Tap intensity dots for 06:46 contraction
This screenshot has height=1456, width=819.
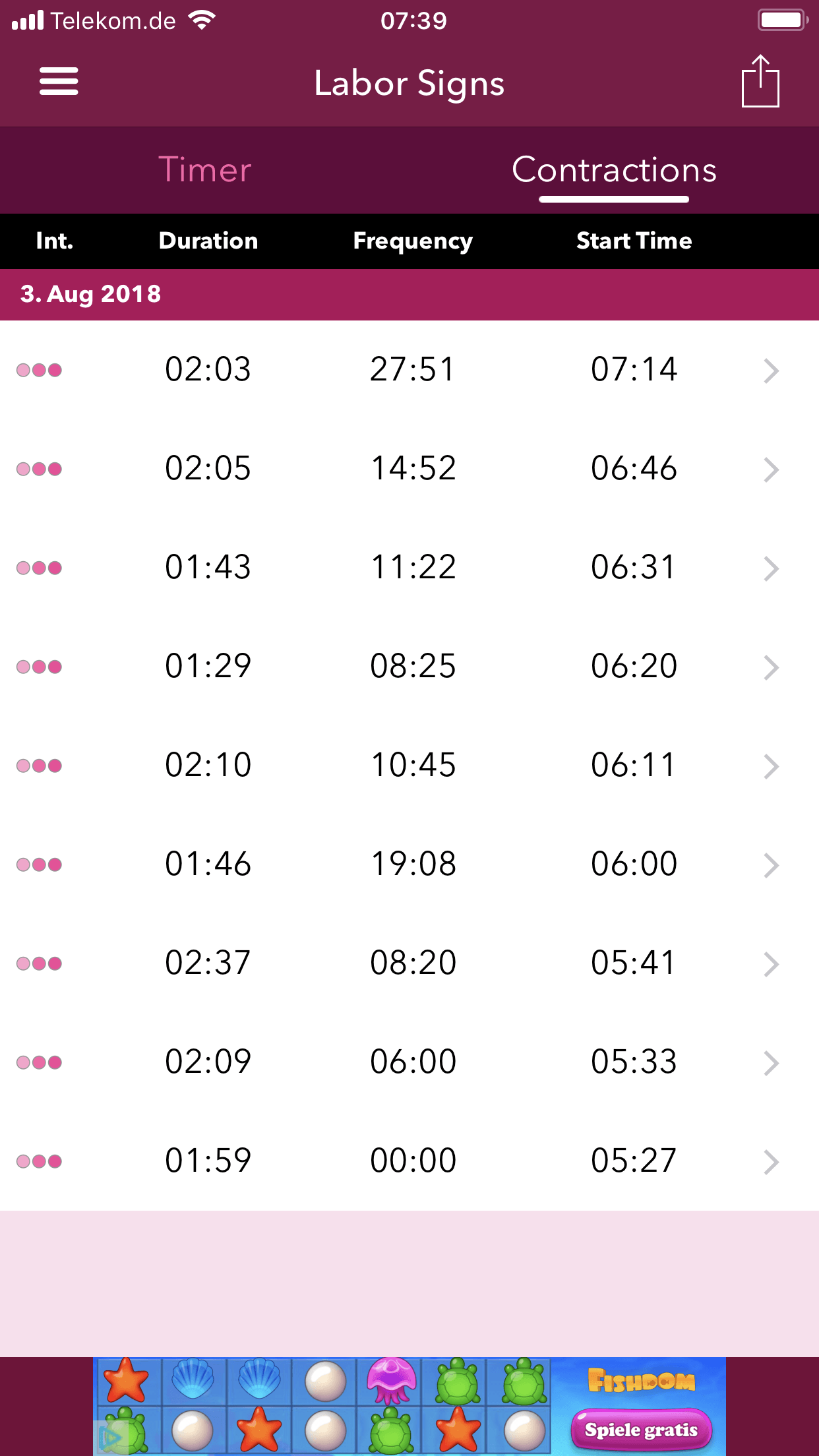pos(40,469)
